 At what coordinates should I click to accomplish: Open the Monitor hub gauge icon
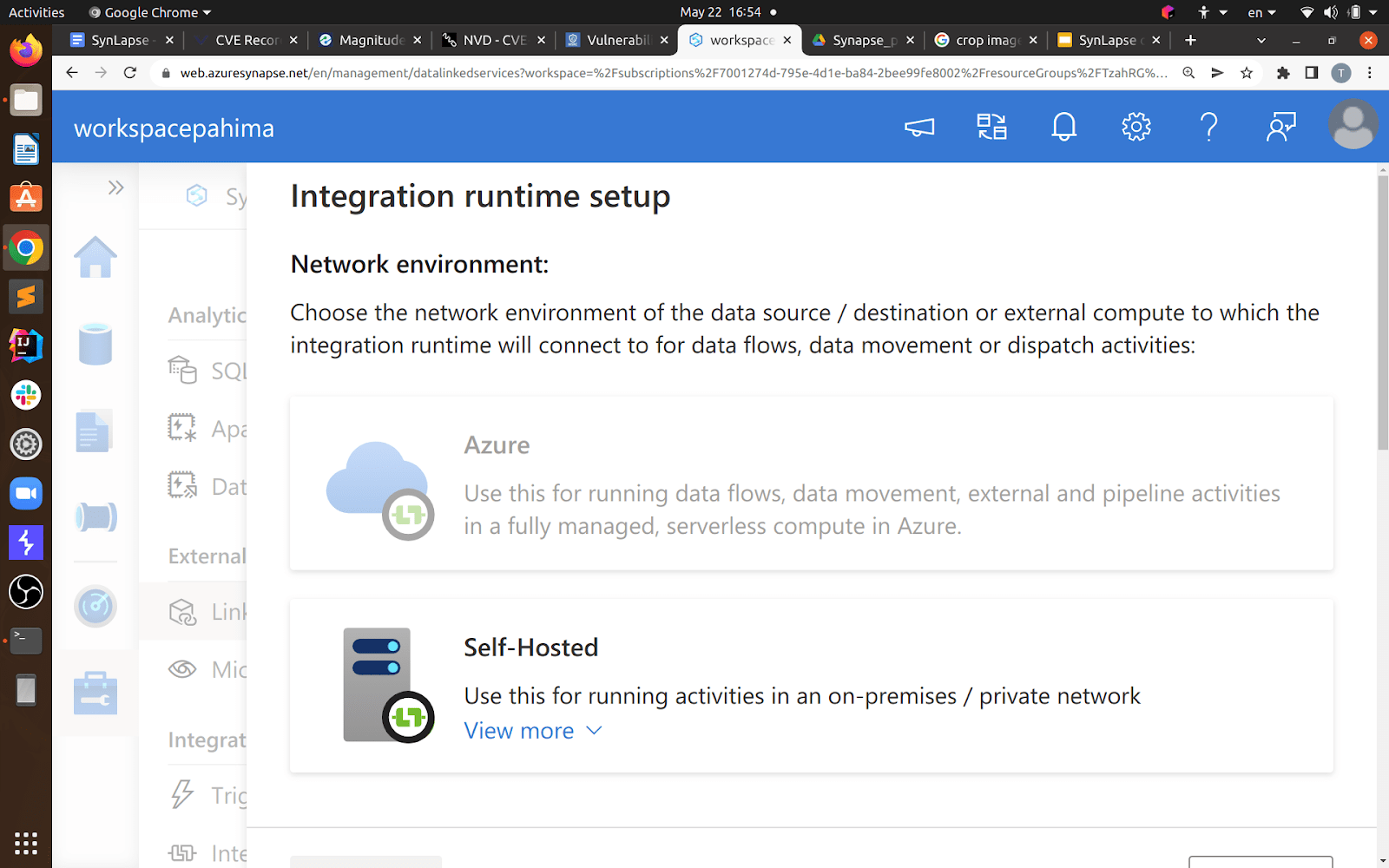[x=95, y=607]
